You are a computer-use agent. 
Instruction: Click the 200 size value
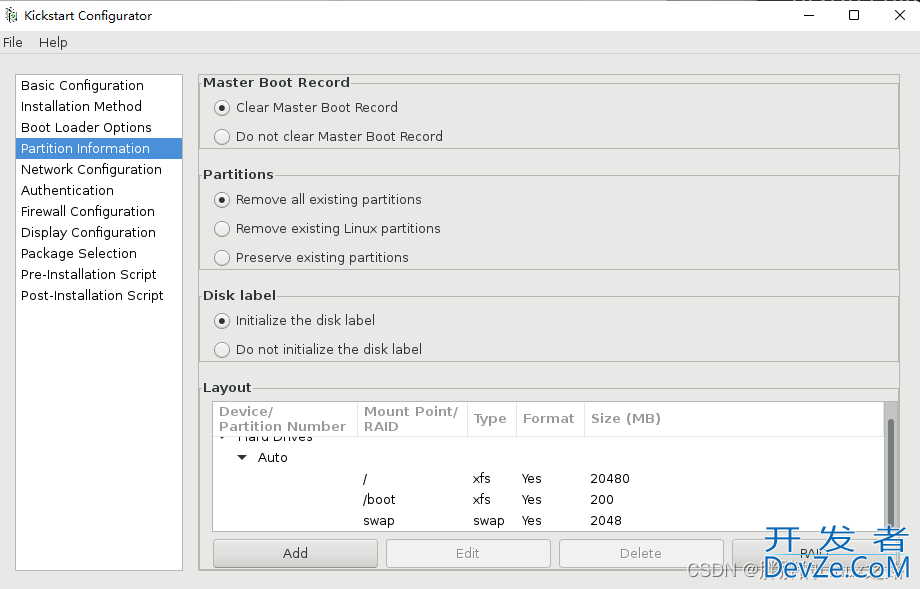click(x=602, y=500)
